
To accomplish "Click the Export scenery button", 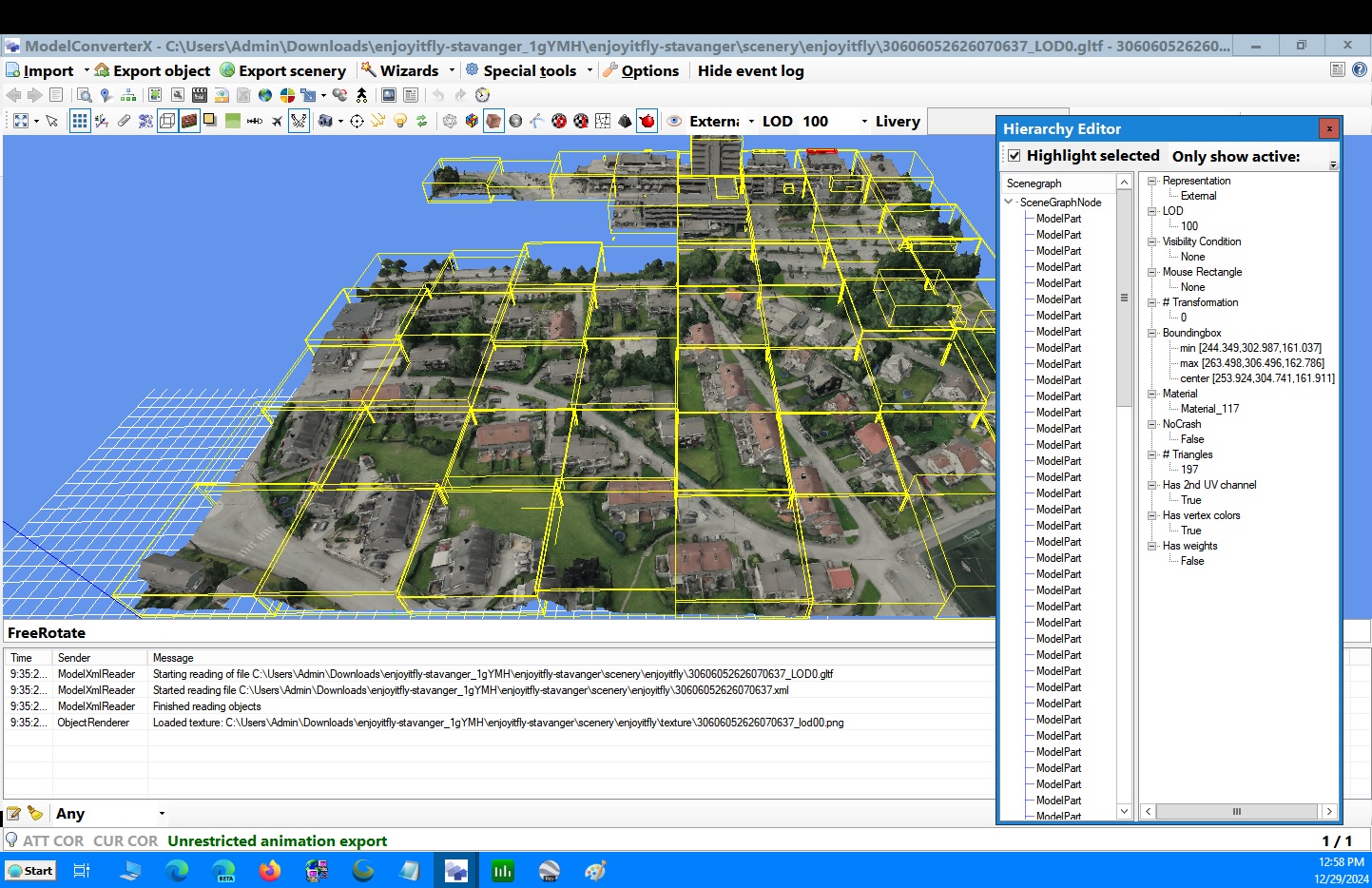I will pos(283,70).
